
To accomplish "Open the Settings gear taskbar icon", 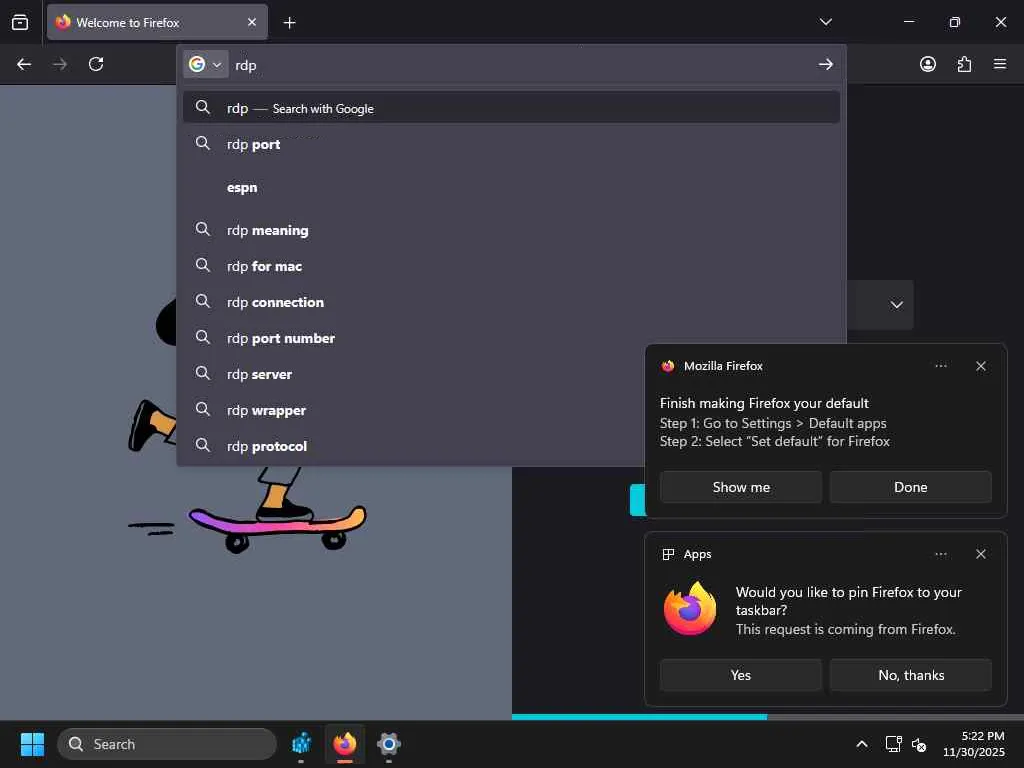I will click(389, 744).
